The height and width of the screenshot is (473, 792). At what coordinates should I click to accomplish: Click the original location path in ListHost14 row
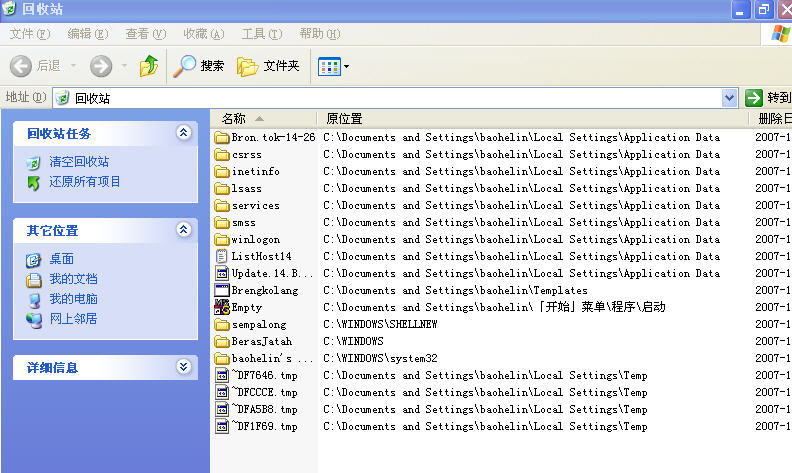pyautogui.click(x=522, y=256)
